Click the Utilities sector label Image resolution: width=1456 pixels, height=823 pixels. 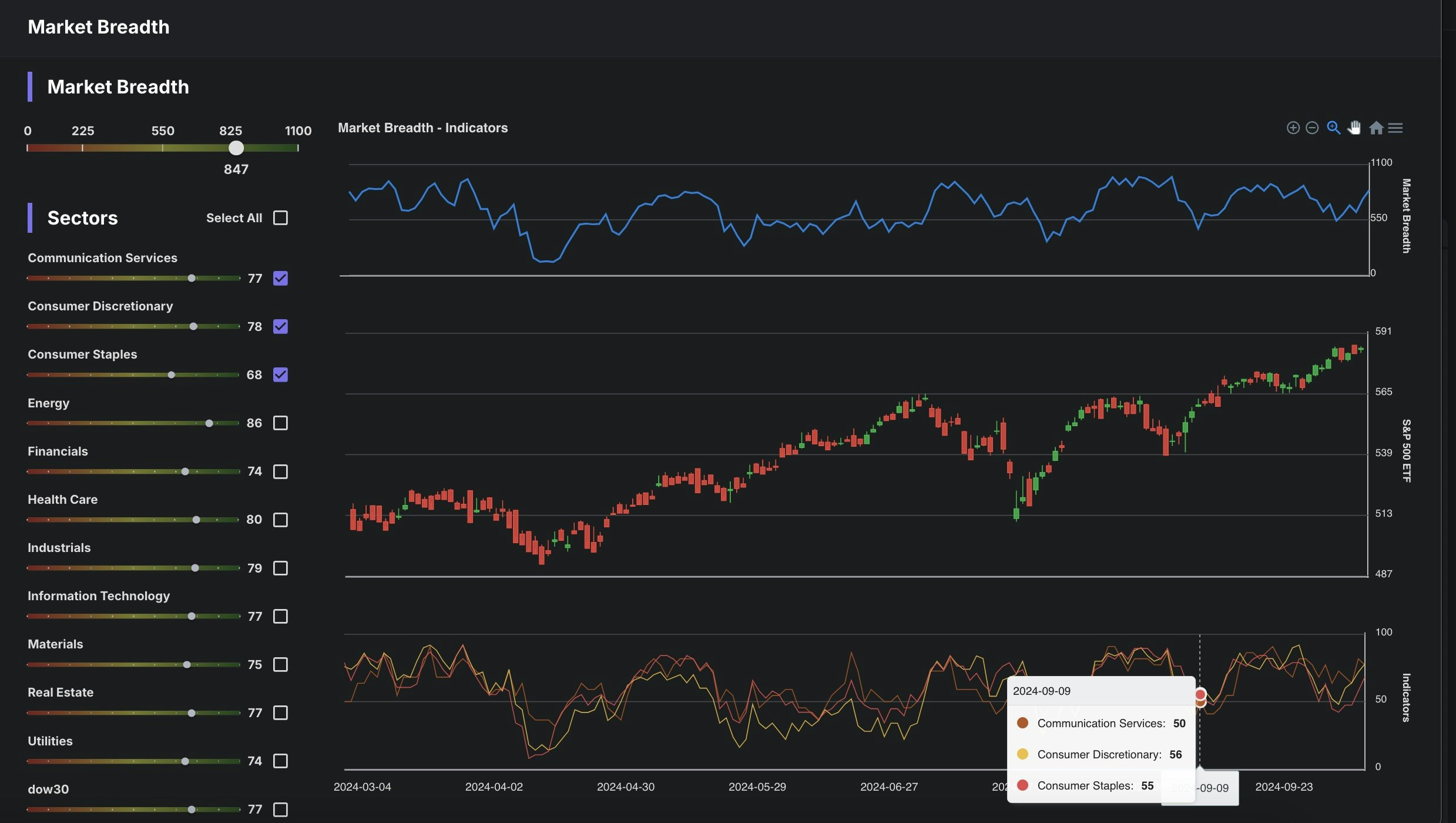click(x=50, y=741)
